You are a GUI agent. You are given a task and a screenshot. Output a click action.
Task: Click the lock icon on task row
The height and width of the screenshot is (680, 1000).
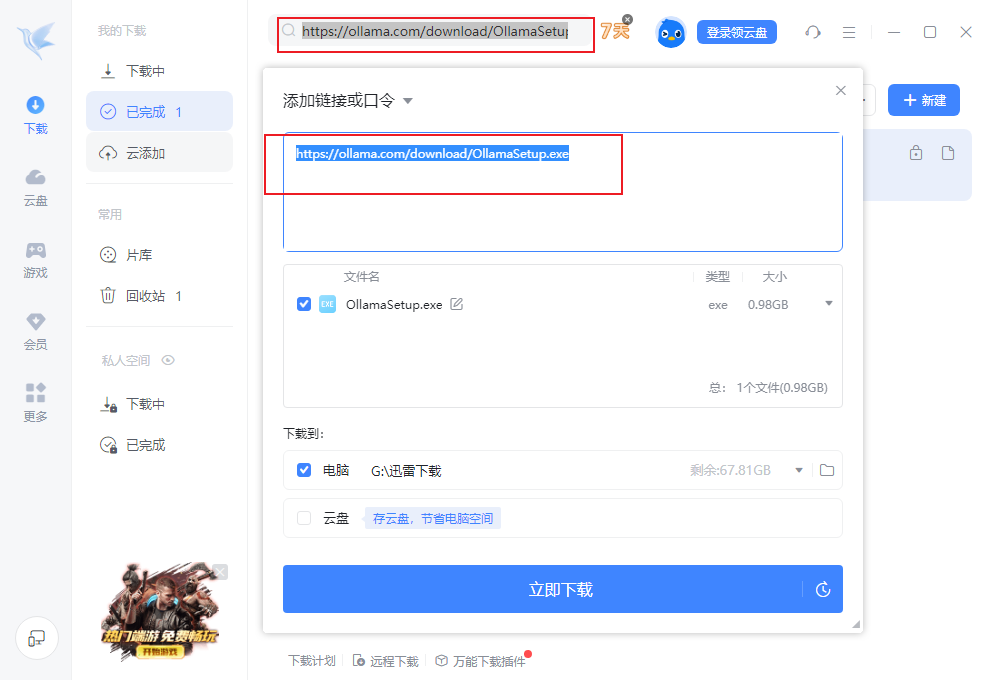click(916, 152)
